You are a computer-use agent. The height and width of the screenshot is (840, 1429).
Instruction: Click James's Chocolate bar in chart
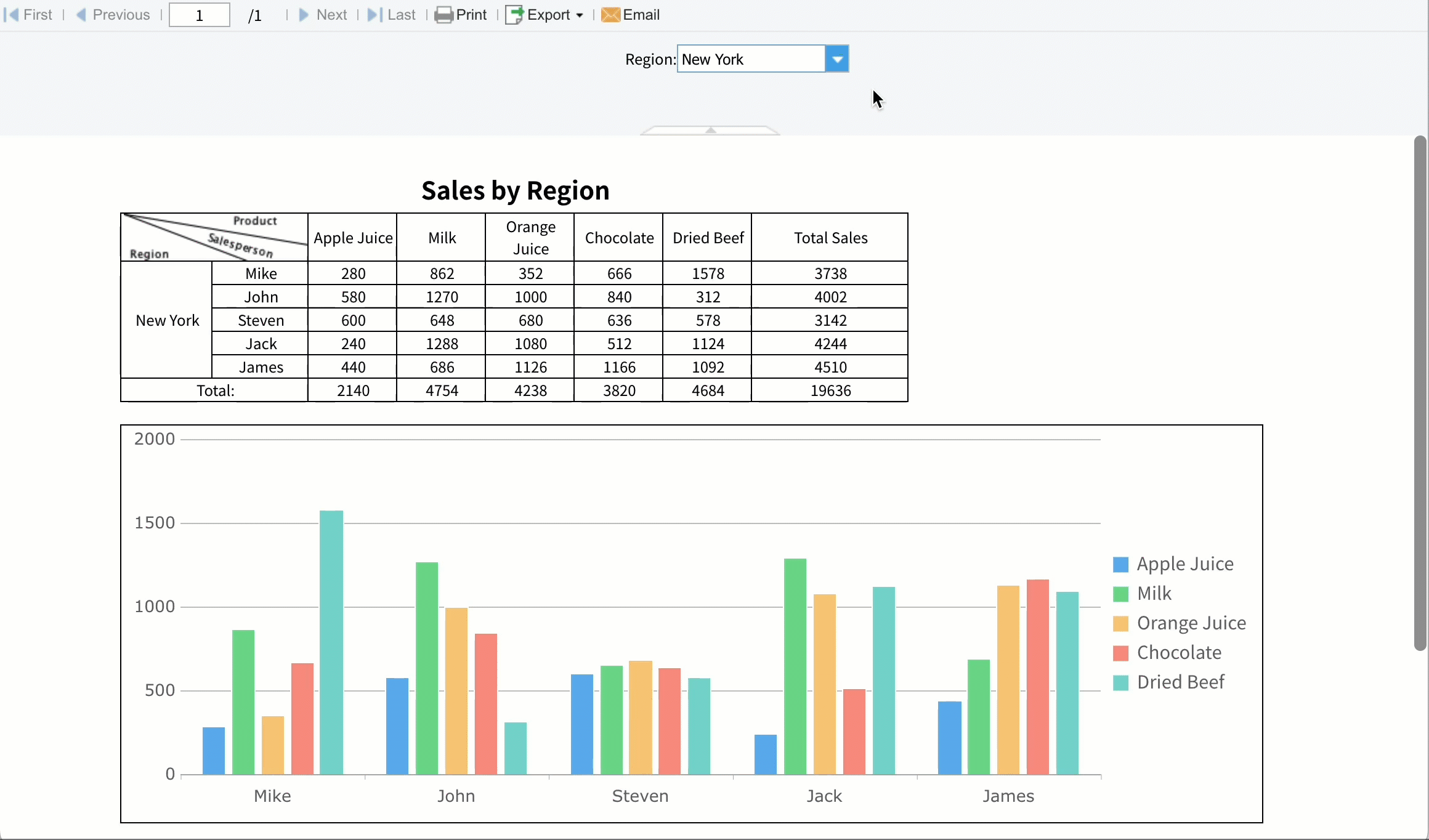pos(1038,677)
